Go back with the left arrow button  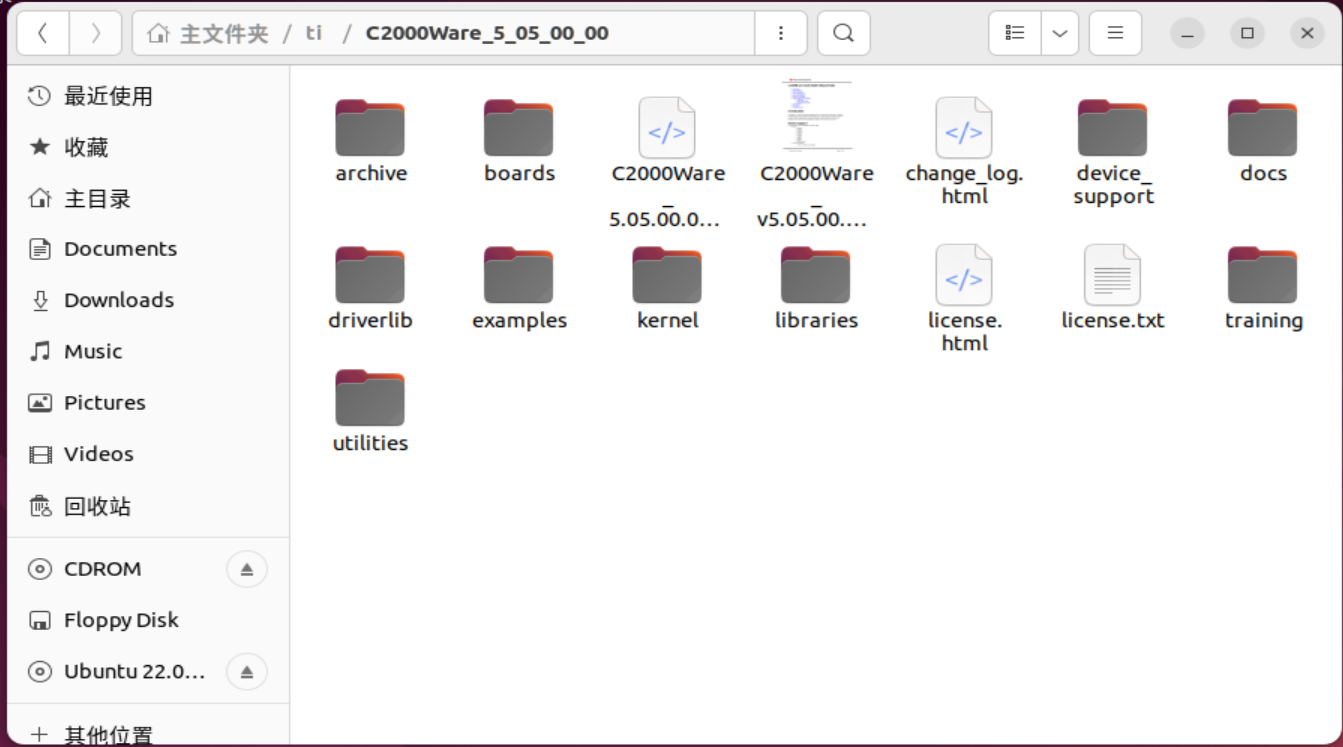pyautogui.click(x=43, y=33)
